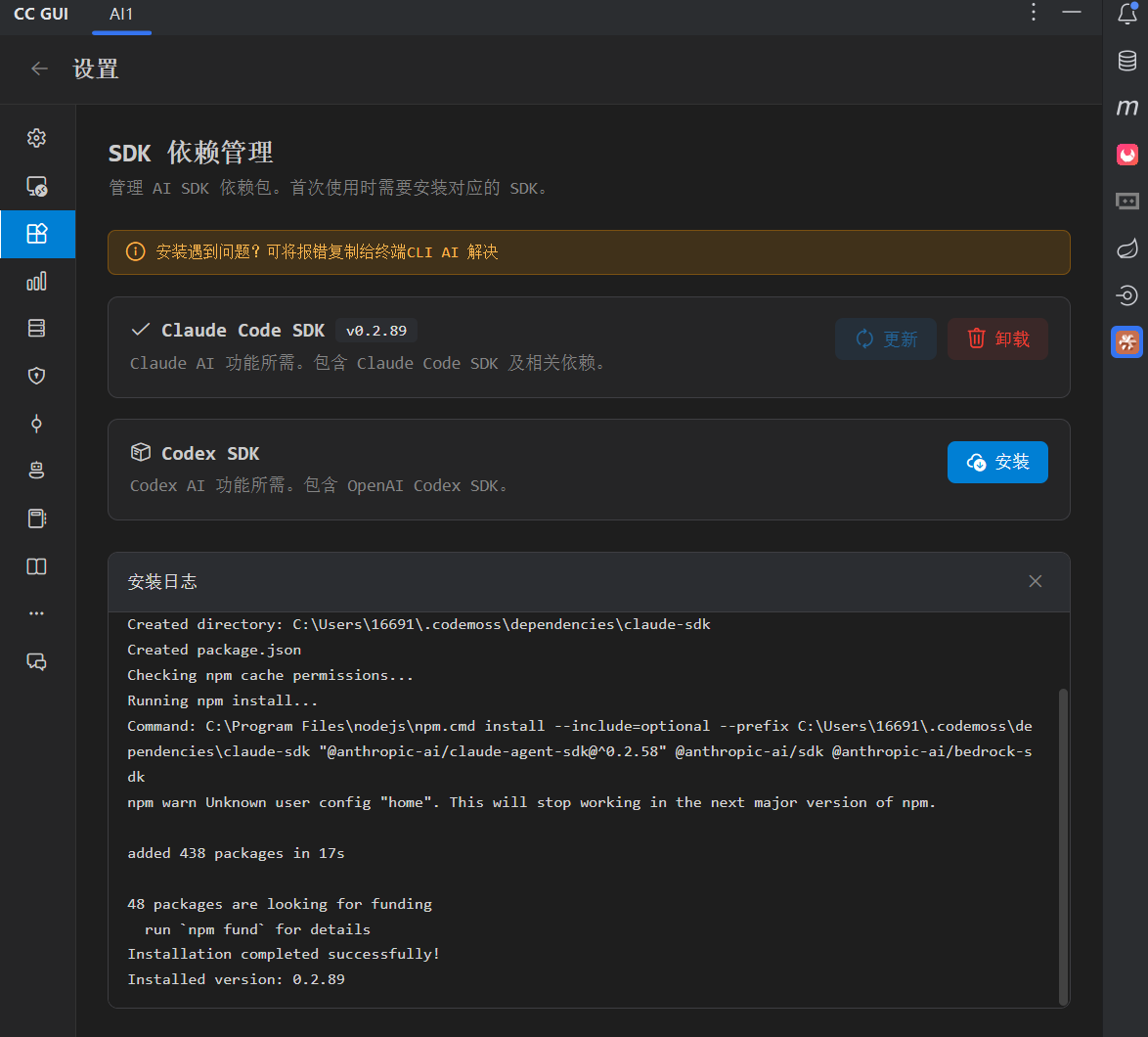Update the Claude Code SDK with 更新

[886, 339]
